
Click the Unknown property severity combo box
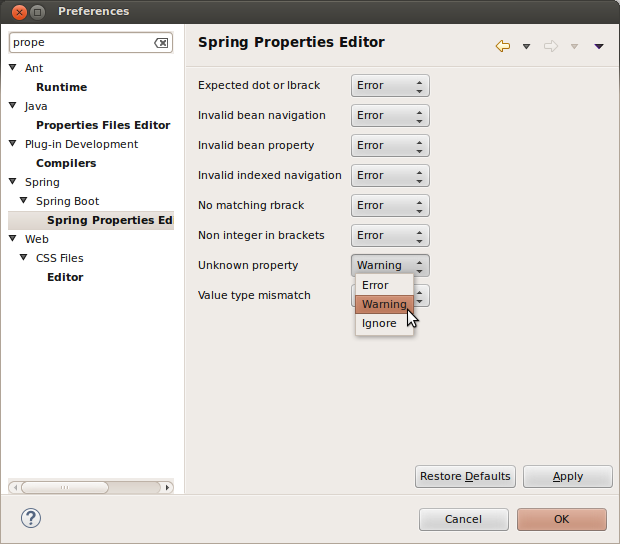(x=390, y=265)
